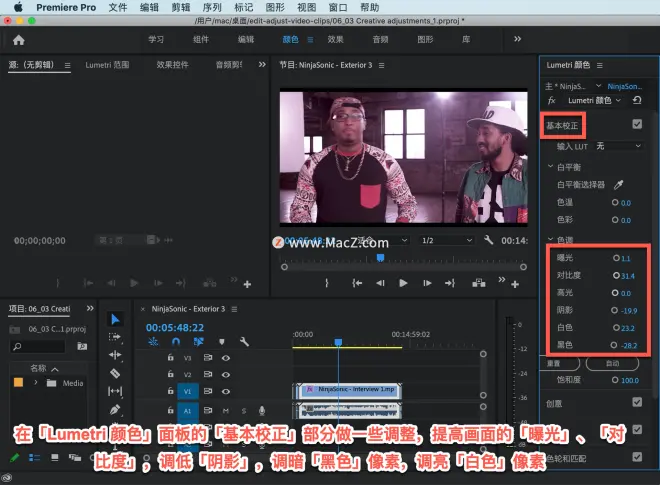Click the 创意 section header
The height and width of the screenshot is (485, 660).
pyautogui.click(x=554, y=404)
